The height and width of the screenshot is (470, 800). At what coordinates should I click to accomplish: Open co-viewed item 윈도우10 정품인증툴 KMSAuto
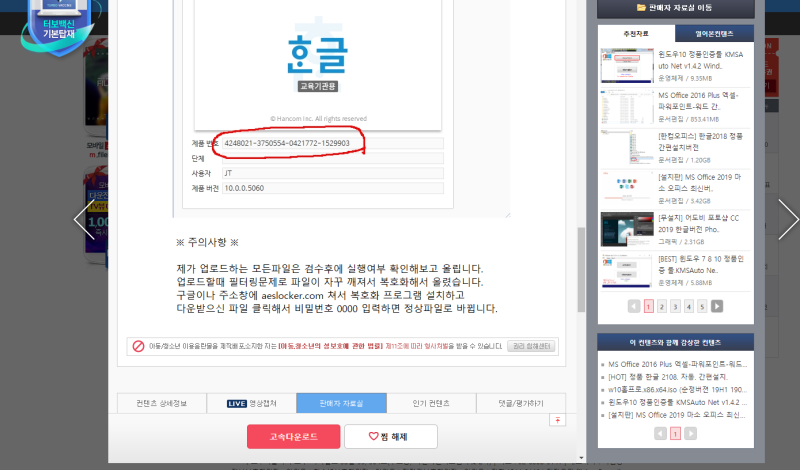click(x=678, y=402)
